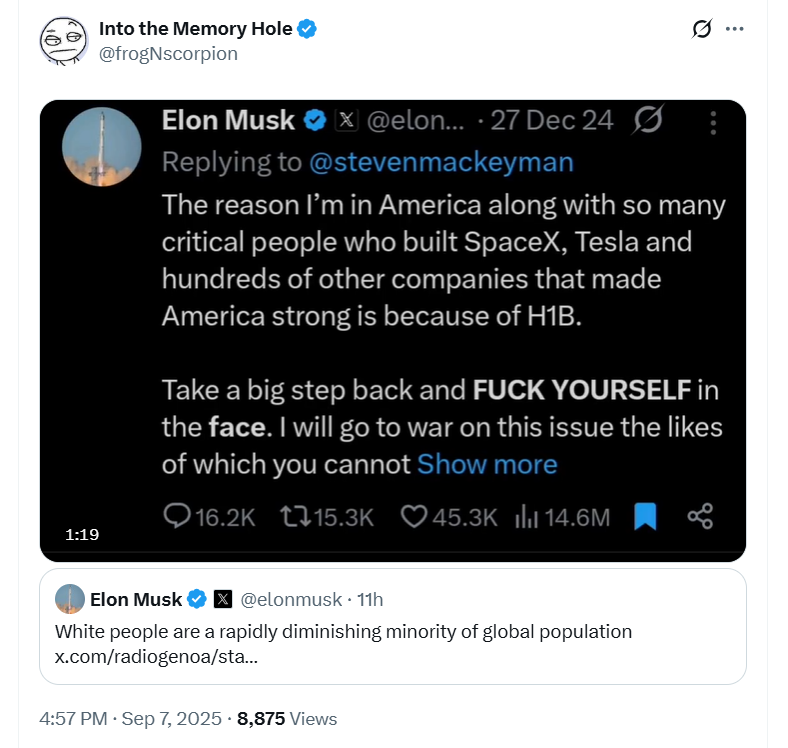This screenshot has height=748, width=788.
Task: Expand the tweet text with Show more
Action: [487, 464]
